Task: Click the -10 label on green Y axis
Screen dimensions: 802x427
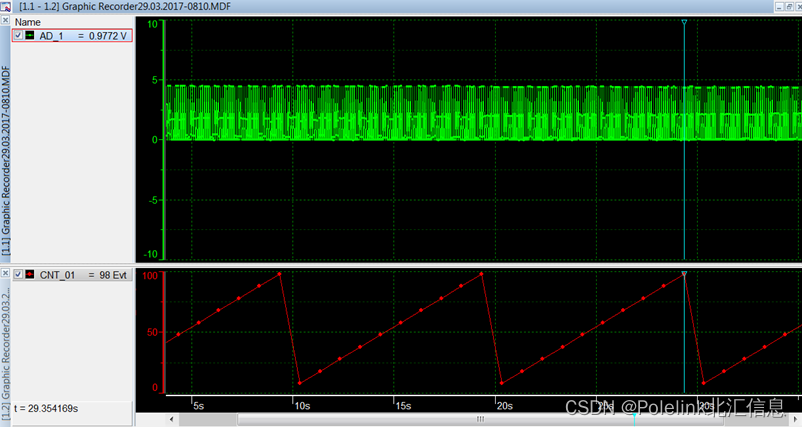Action: click(x=151, y=254)
